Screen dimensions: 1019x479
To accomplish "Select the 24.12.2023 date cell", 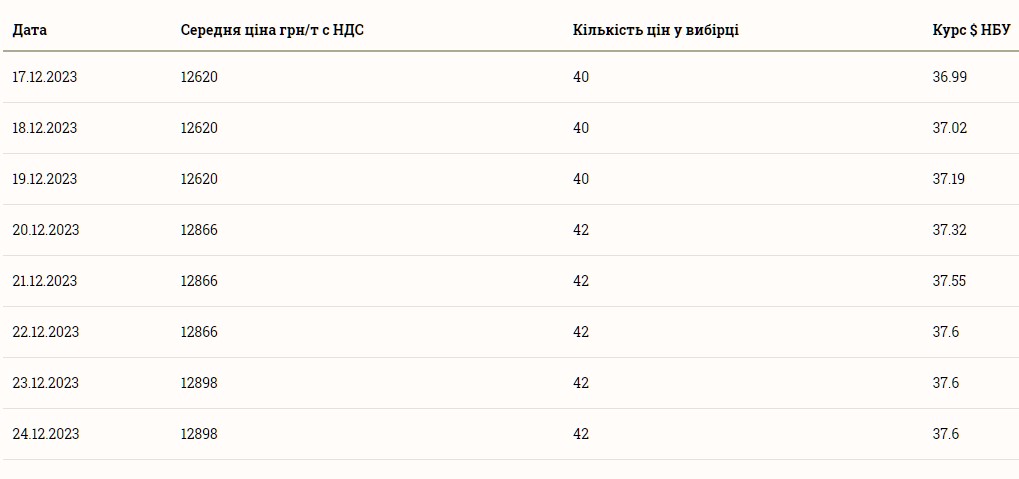I will click(46, 434).
